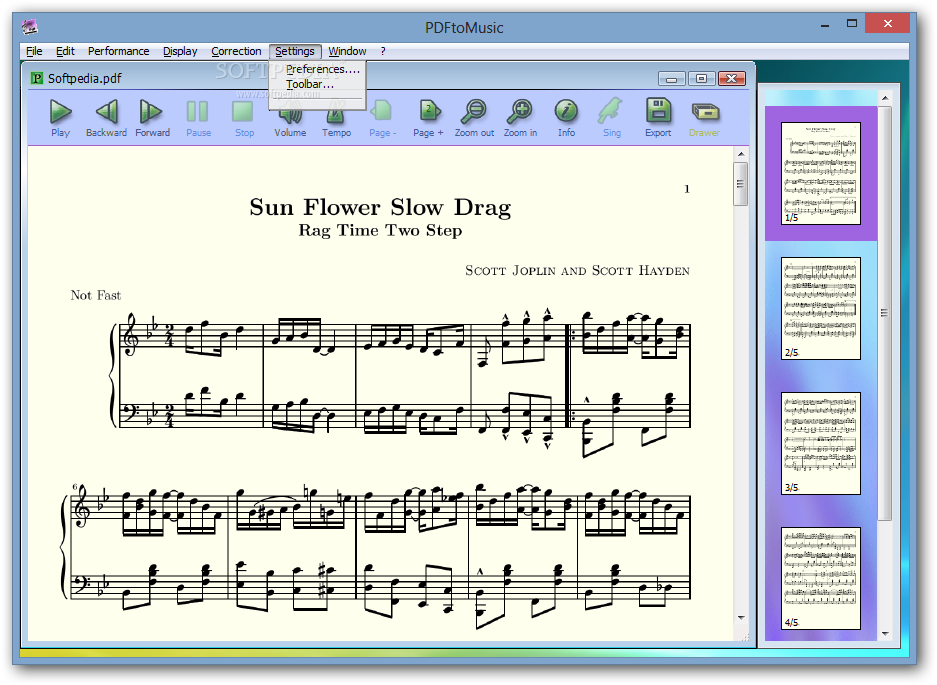Screen dimensions: 937x685
Task: Open the Display menu
Action: (180, 51)
